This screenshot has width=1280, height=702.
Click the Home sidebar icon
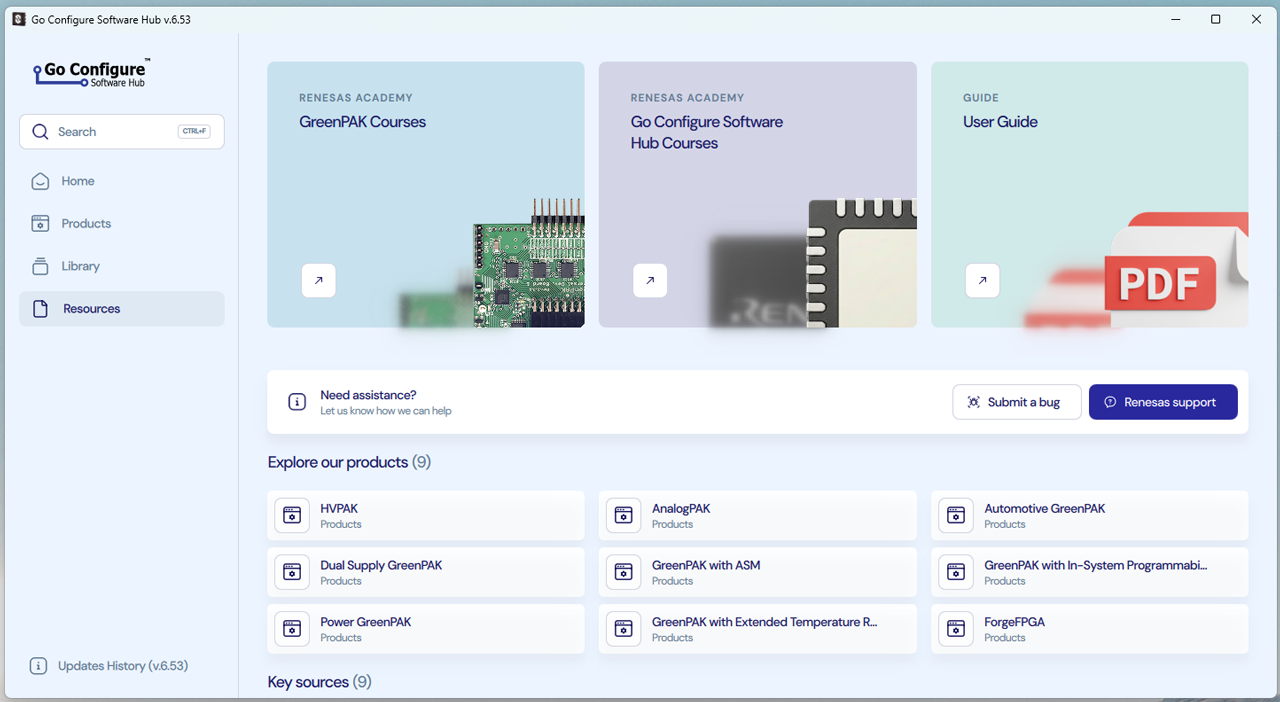pos(40,181)
